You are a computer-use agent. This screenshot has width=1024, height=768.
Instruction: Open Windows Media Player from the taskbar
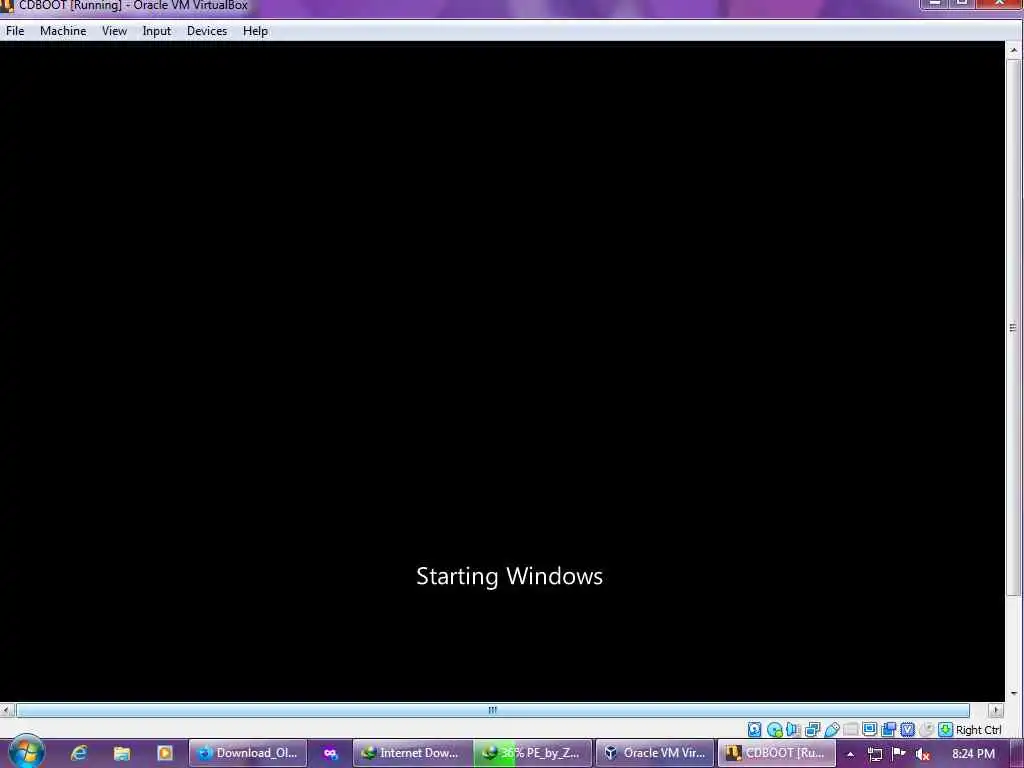click(165, 753)
